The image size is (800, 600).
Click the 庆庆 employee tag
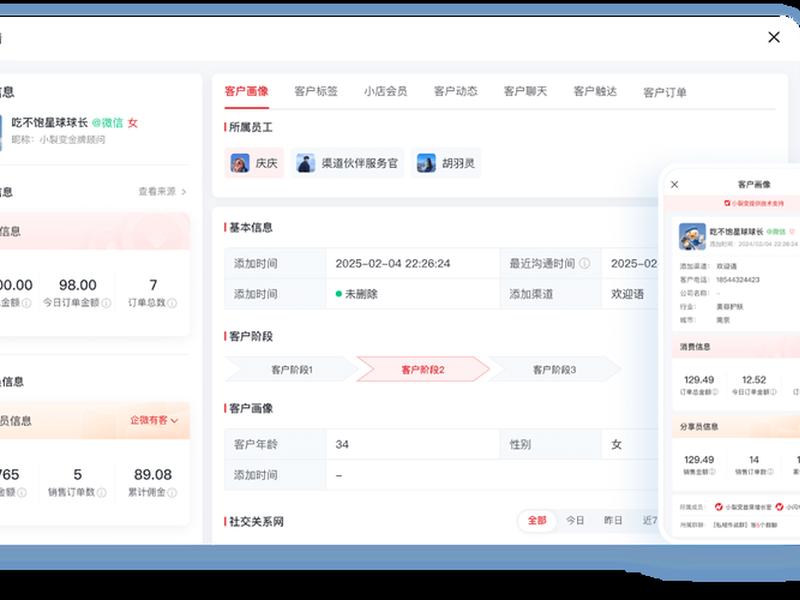pos(254,163)
